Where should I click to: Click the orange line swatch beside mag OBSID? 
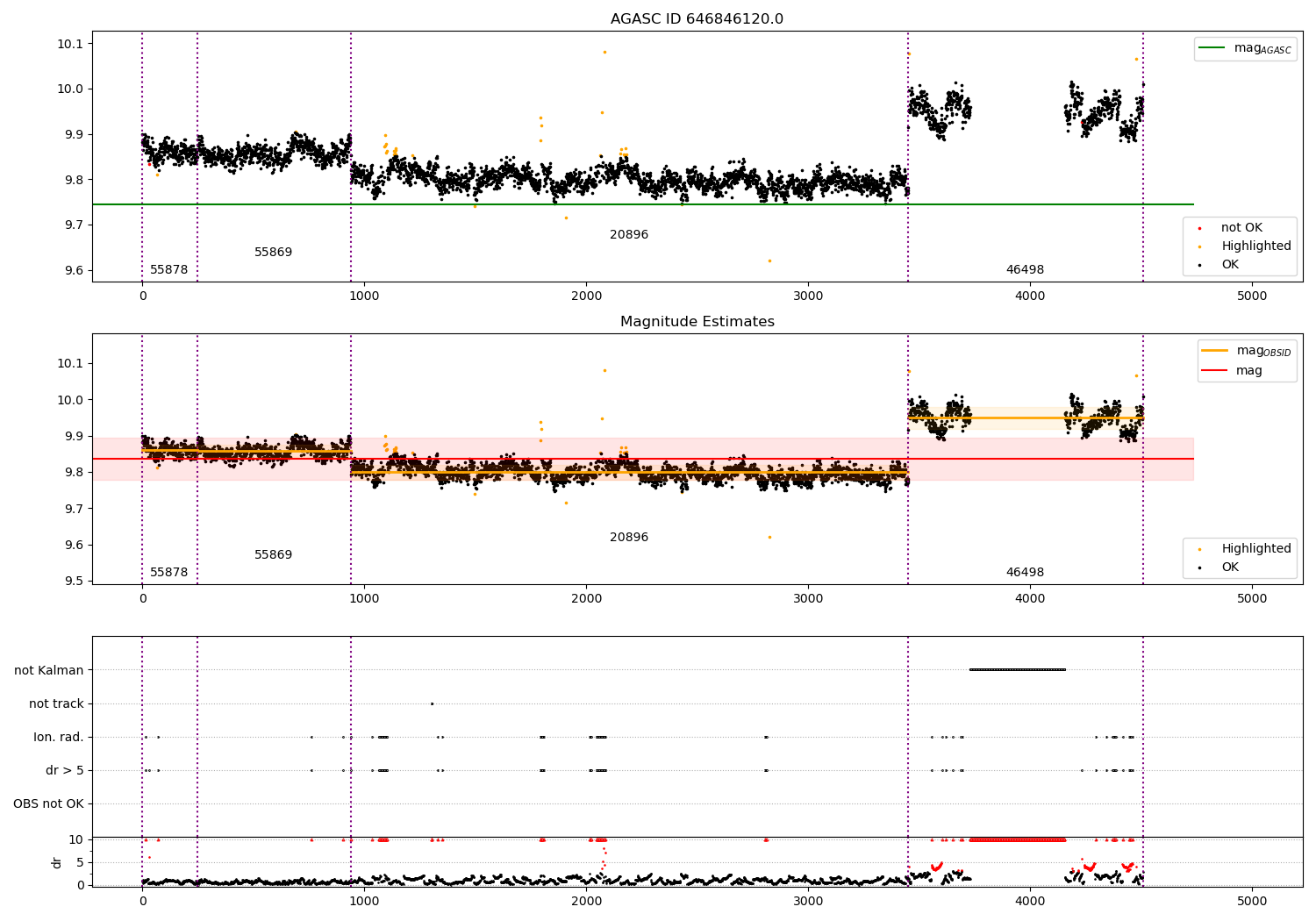click(1215, 351)
